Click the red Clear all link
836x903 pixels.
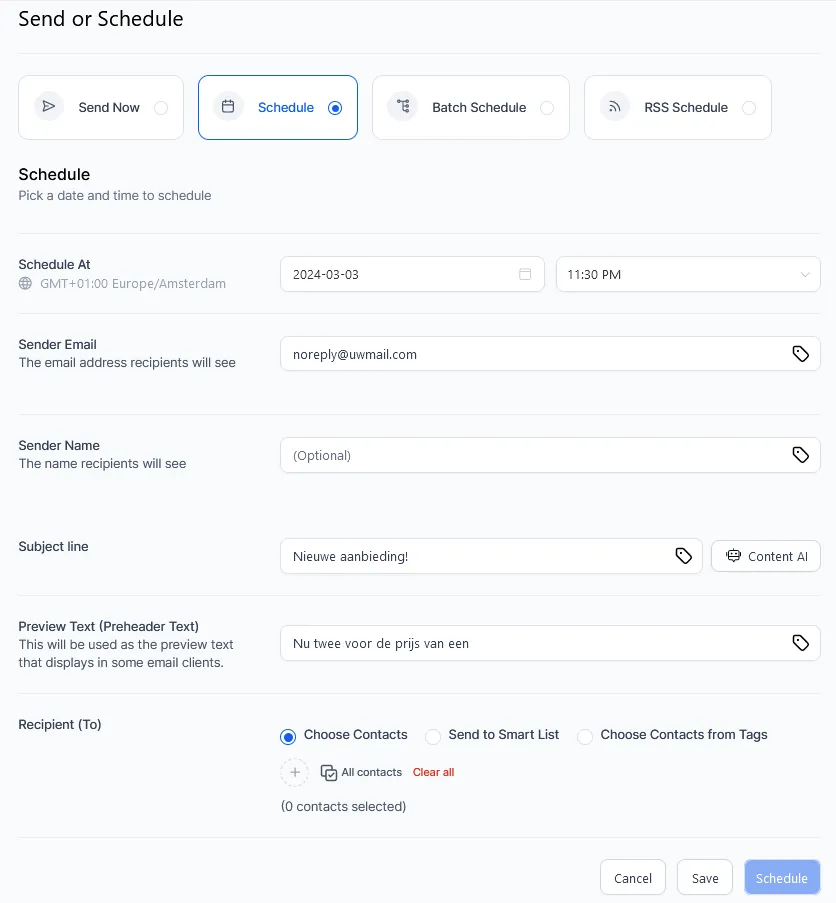click(x=434, y=772)
